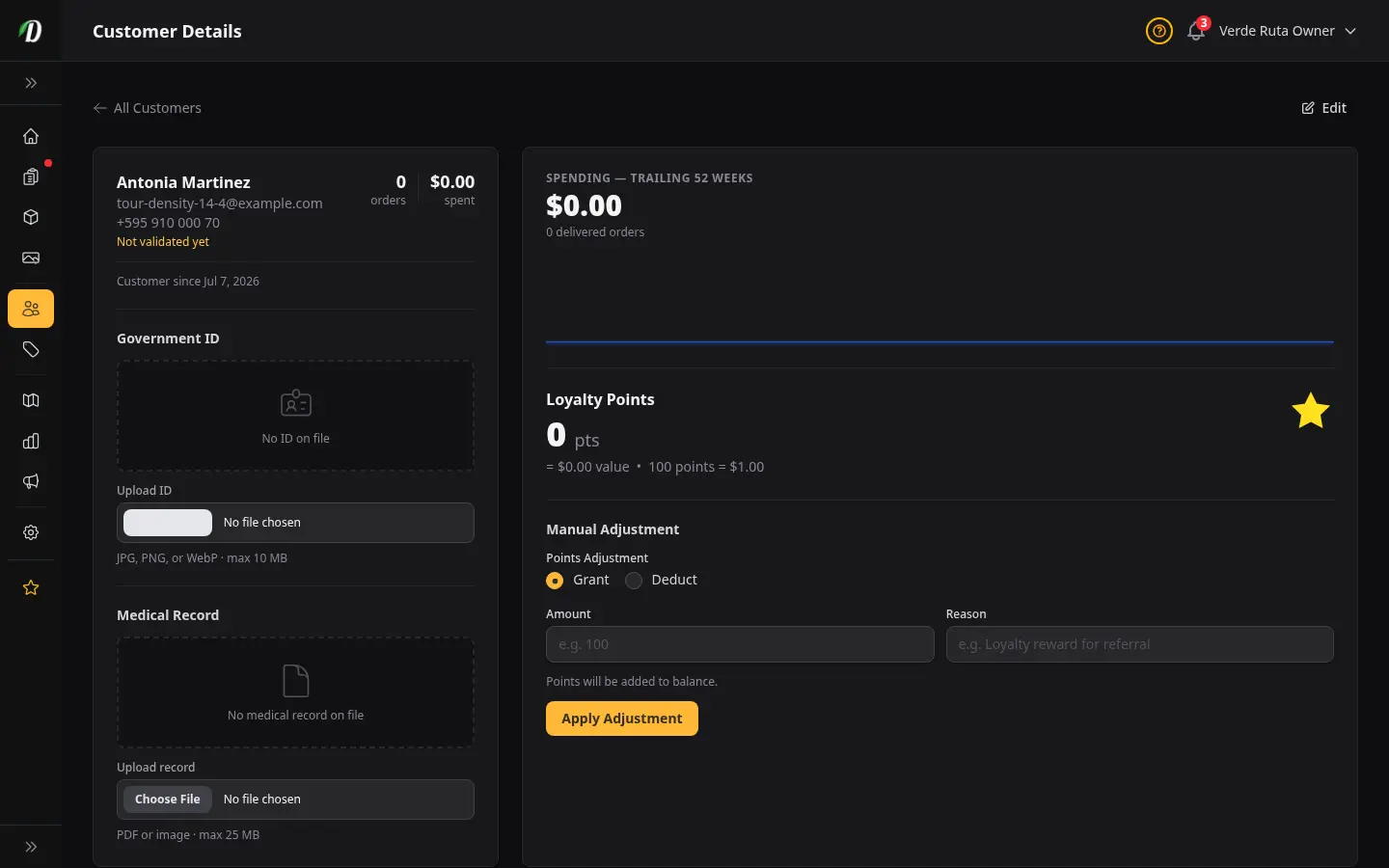The height and width of the screenshot is (868, 1389).
Task: Open orders clipboard icon with red dot
Action: pos(31,176)
